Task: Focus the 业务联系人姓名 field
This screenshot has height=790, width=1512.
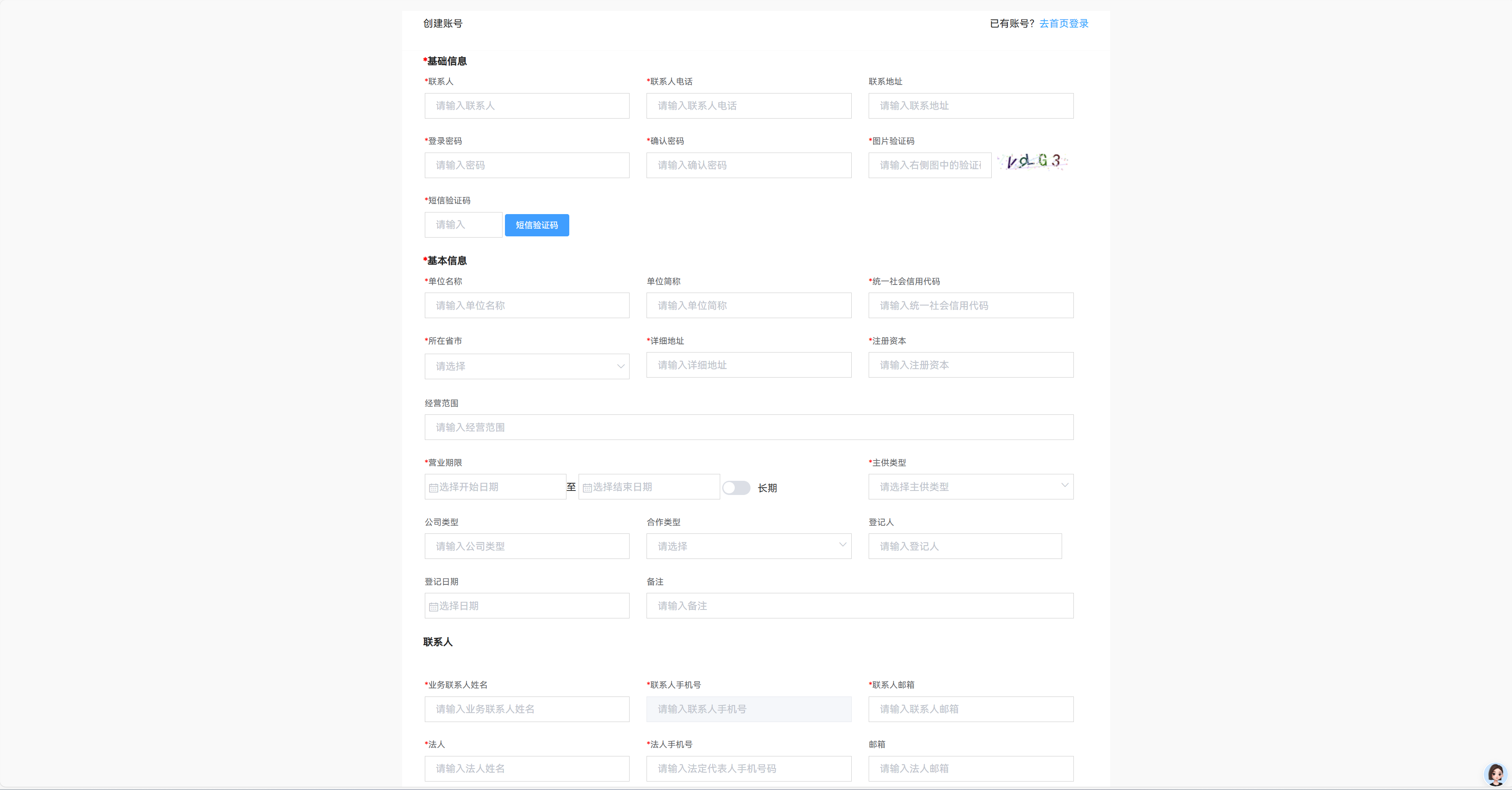Action: 527,709
